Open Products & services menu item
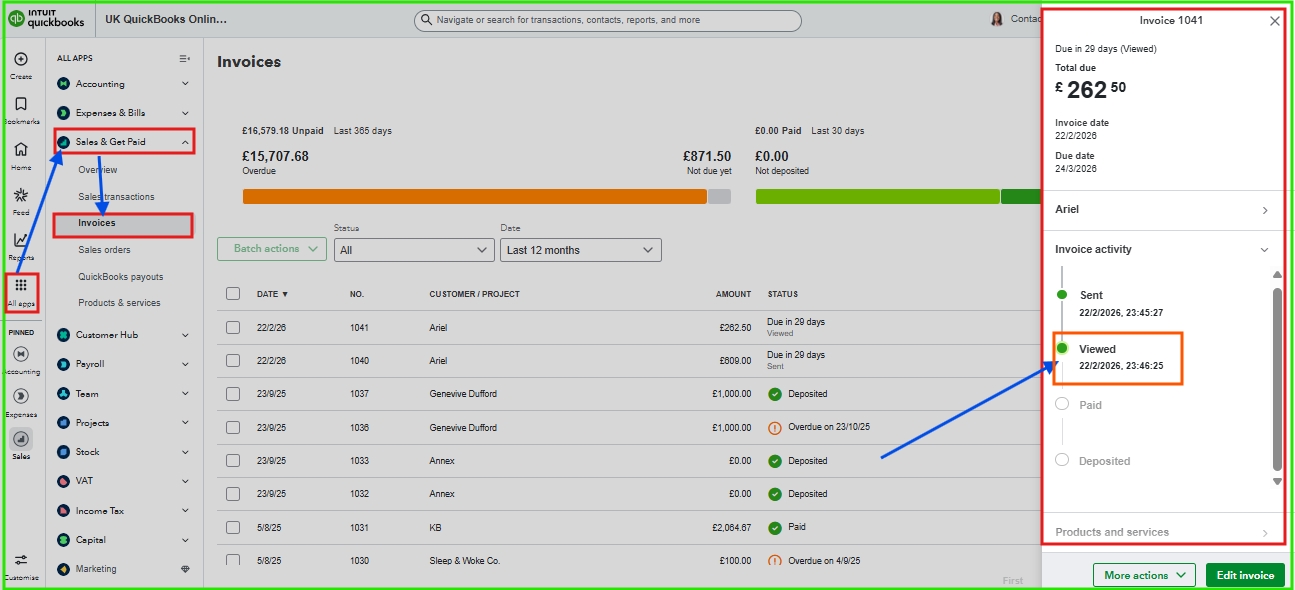Image resolution: width=1295 pixels, height=590 pixels. 119,303
